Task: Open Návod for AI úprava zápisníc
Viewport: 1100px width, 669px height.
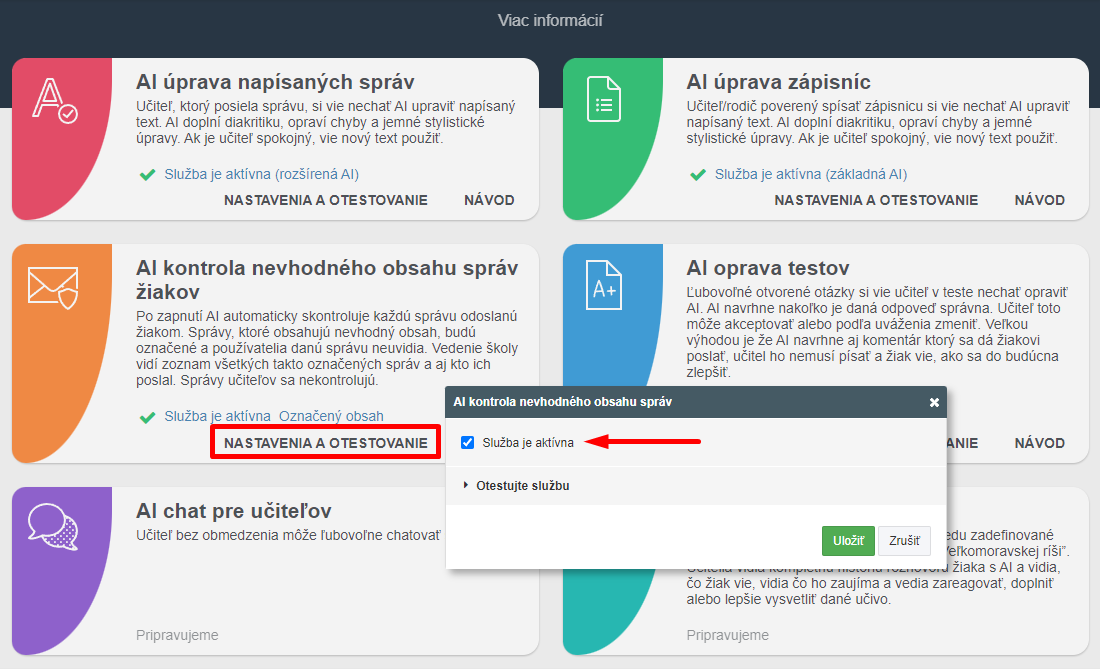Action: tap(1039, 200)
